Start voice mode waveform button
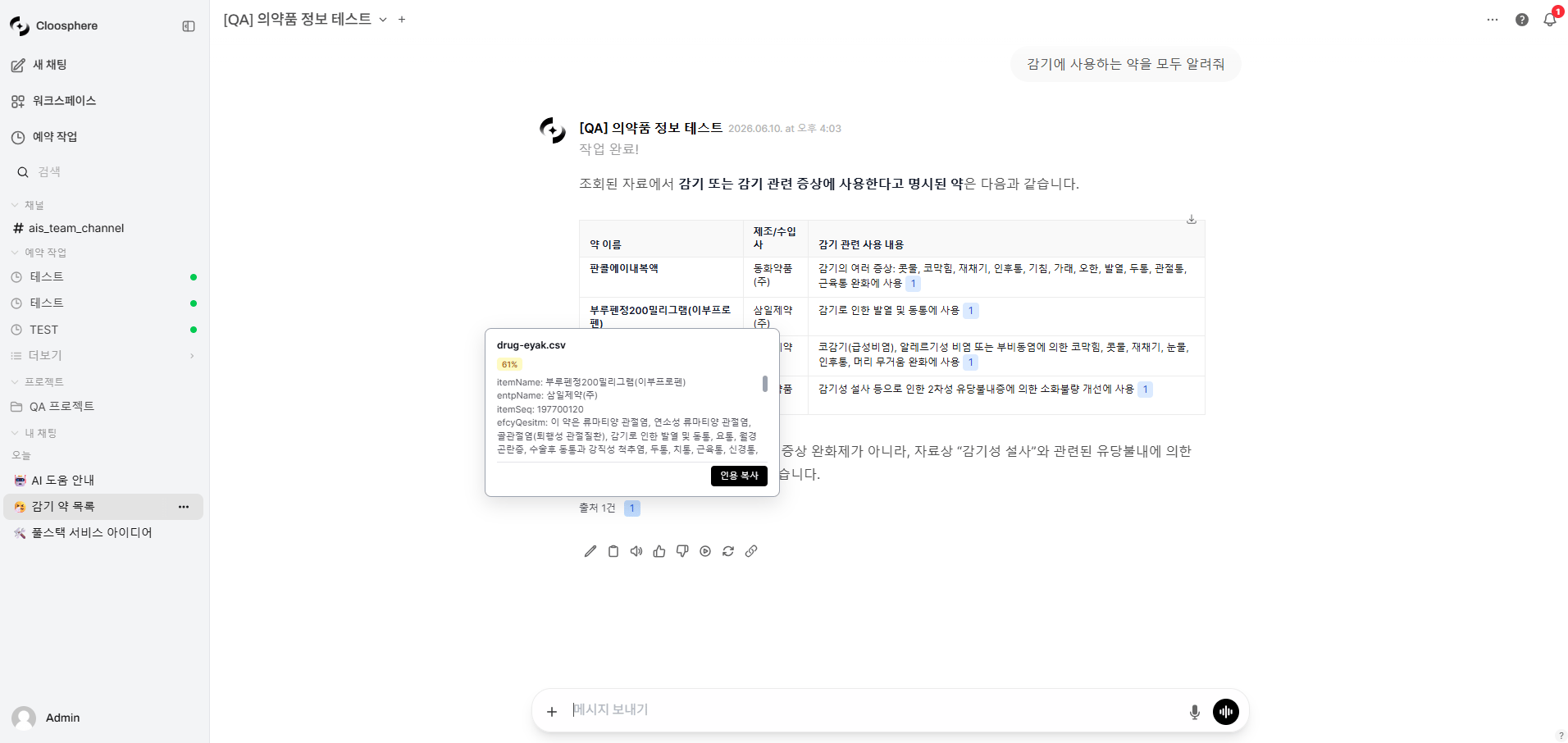The width and height of the screenshot is (1568, 743). 1226,712
